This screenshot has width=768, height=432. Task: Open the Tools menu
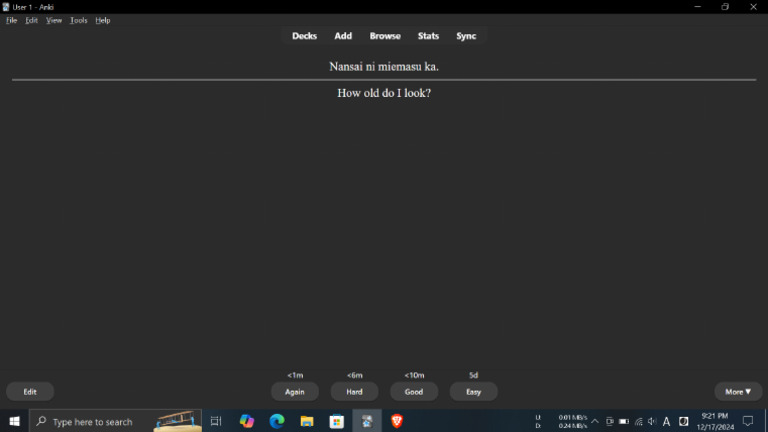click(x=78, y=20)
